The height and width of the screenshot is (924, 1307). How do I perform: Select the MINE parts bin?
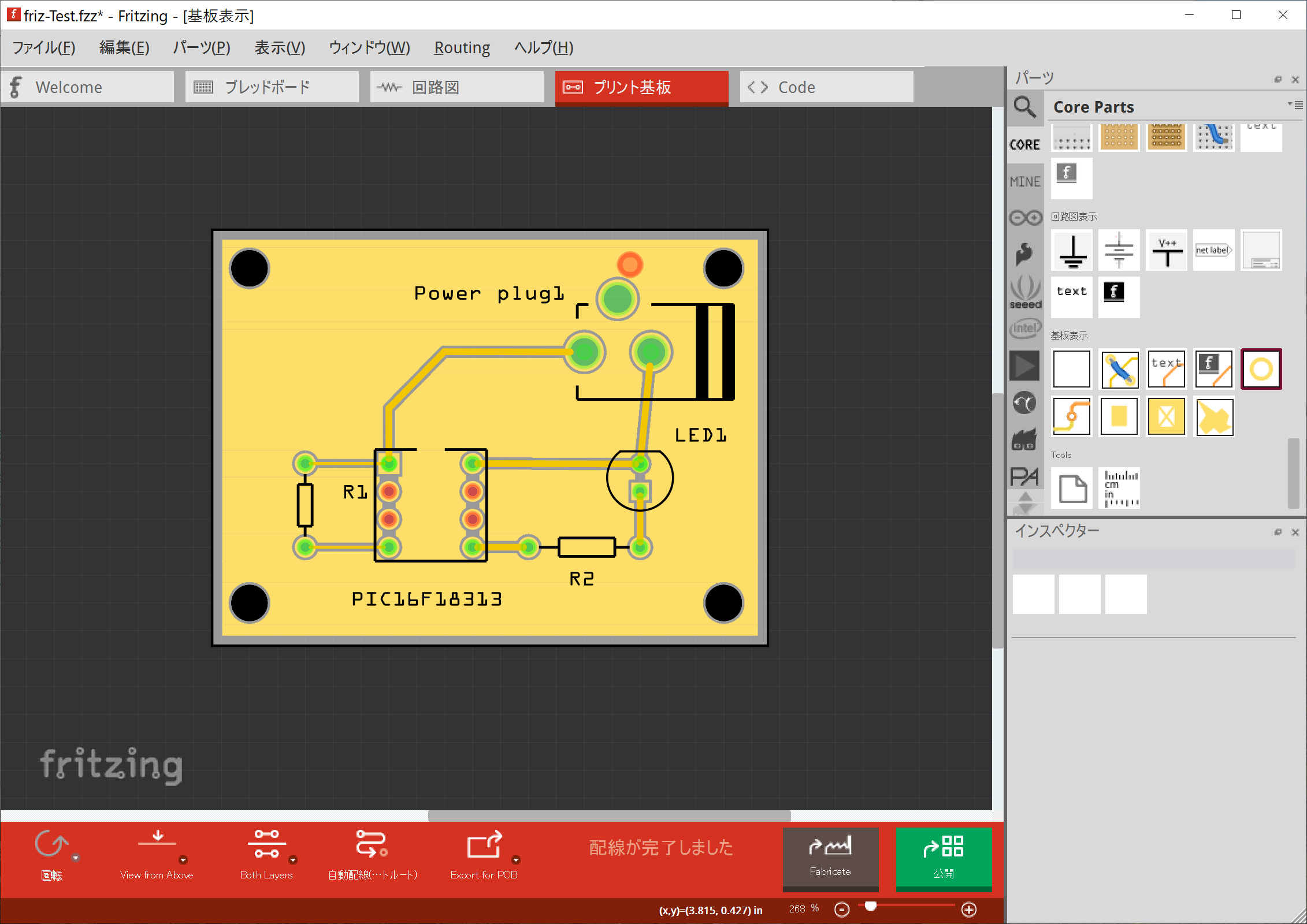(x=1025, y=181)
